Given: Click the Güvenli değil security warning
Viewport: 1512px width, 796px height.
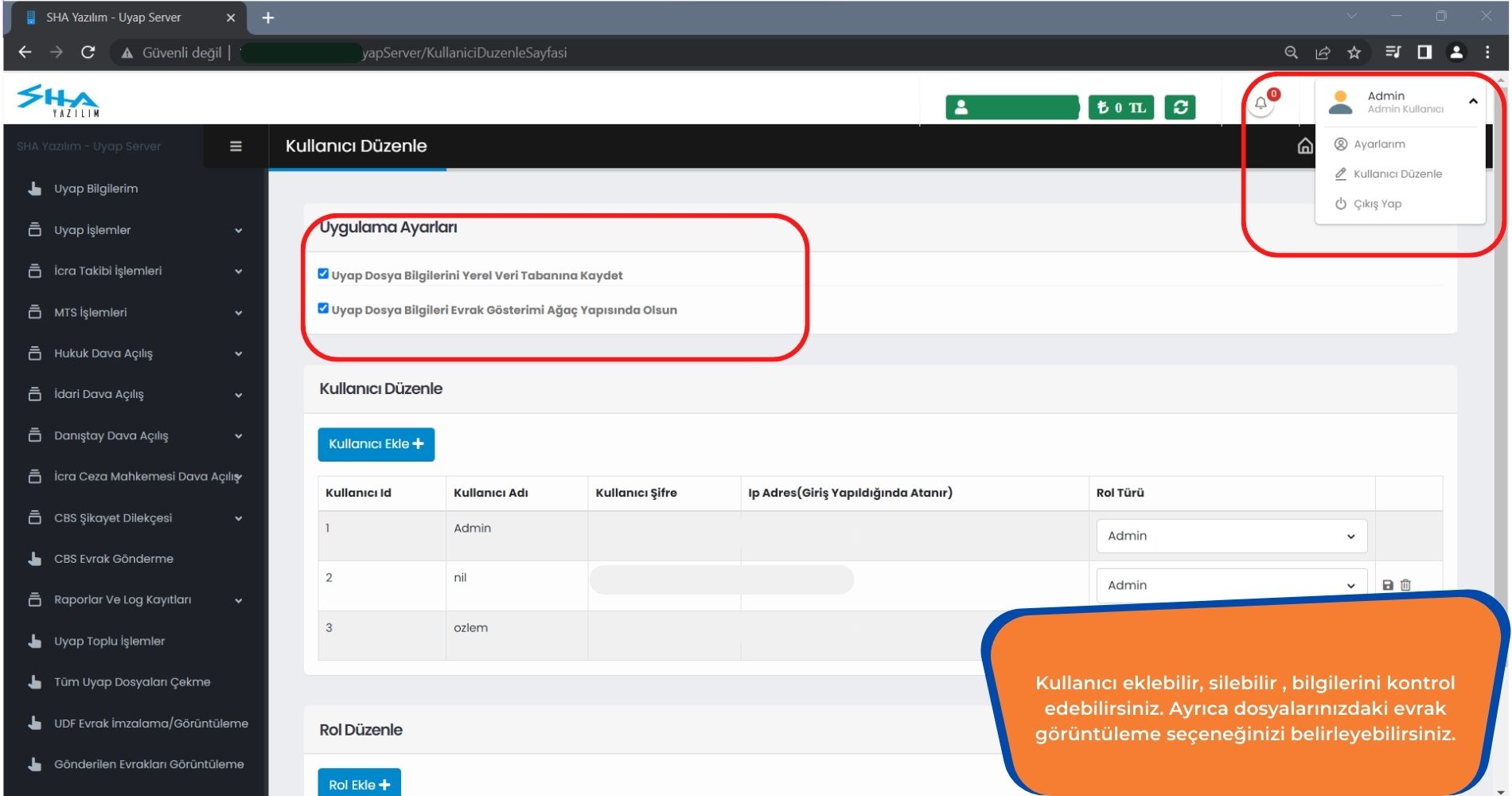Looking at the screenshot, I should pos(171,53).
